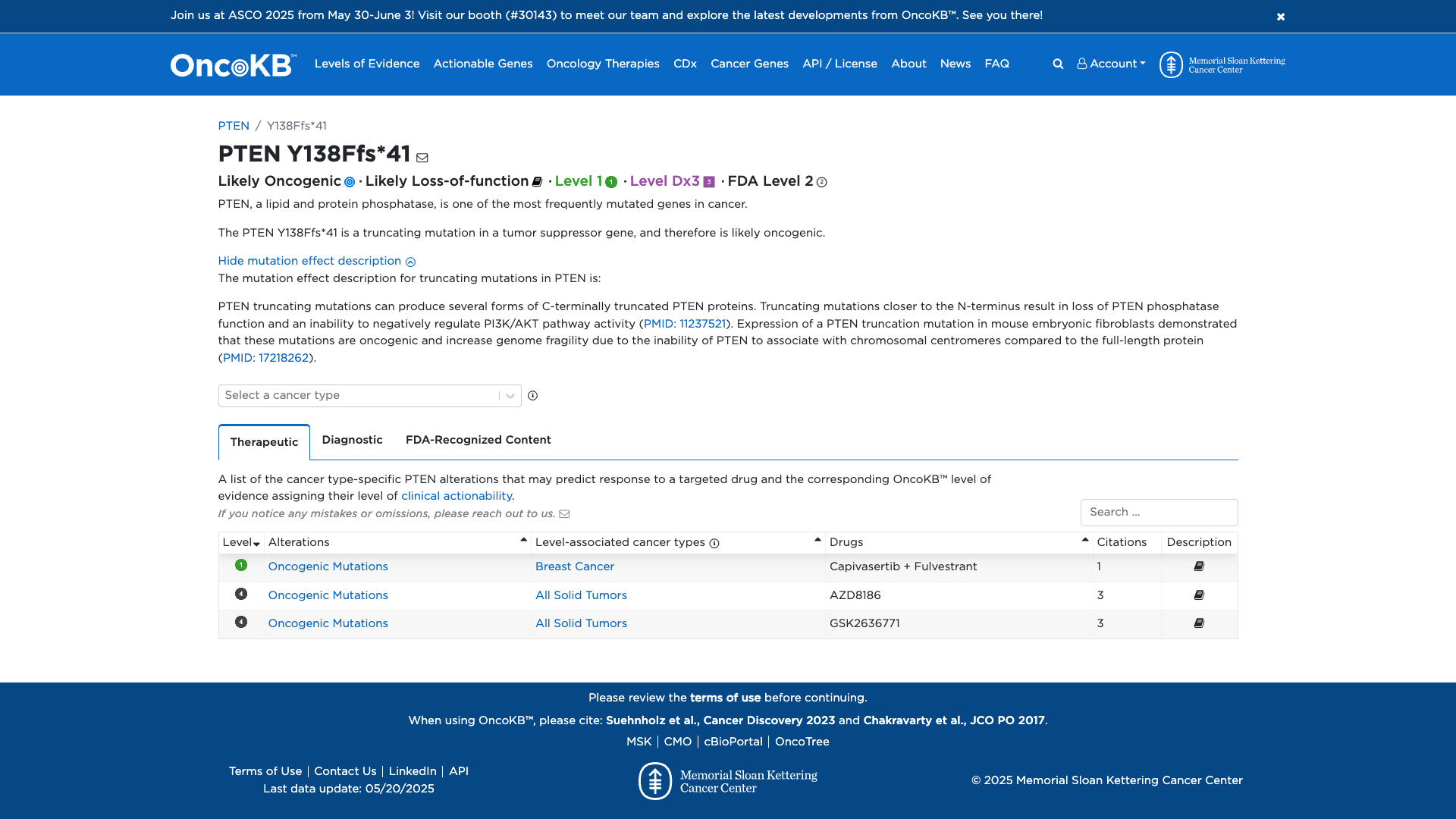
Task: Open All Solid Tumors link in GSK2636771 row
Action: pyautogui.click(x=581, y=624)
